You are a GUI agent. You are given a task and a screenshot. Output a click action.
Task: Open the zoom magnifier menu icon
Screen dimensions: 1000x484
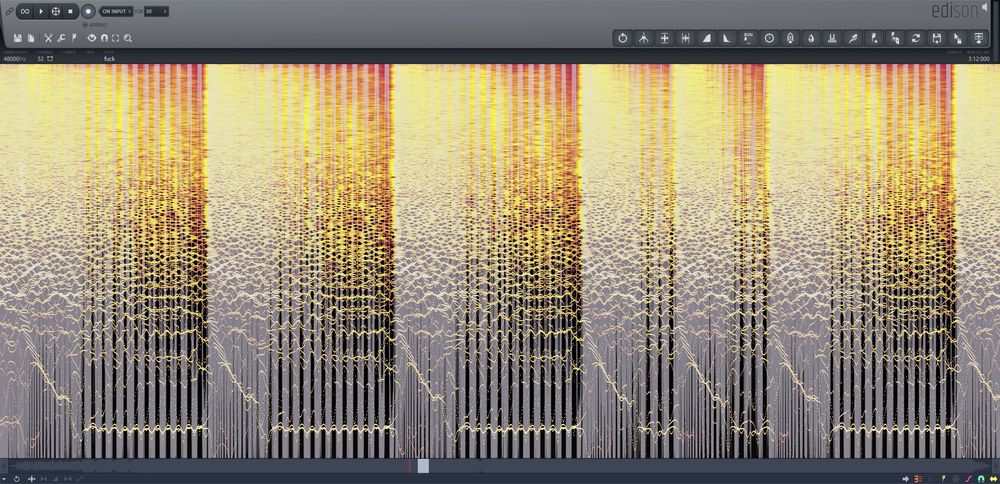128,38
